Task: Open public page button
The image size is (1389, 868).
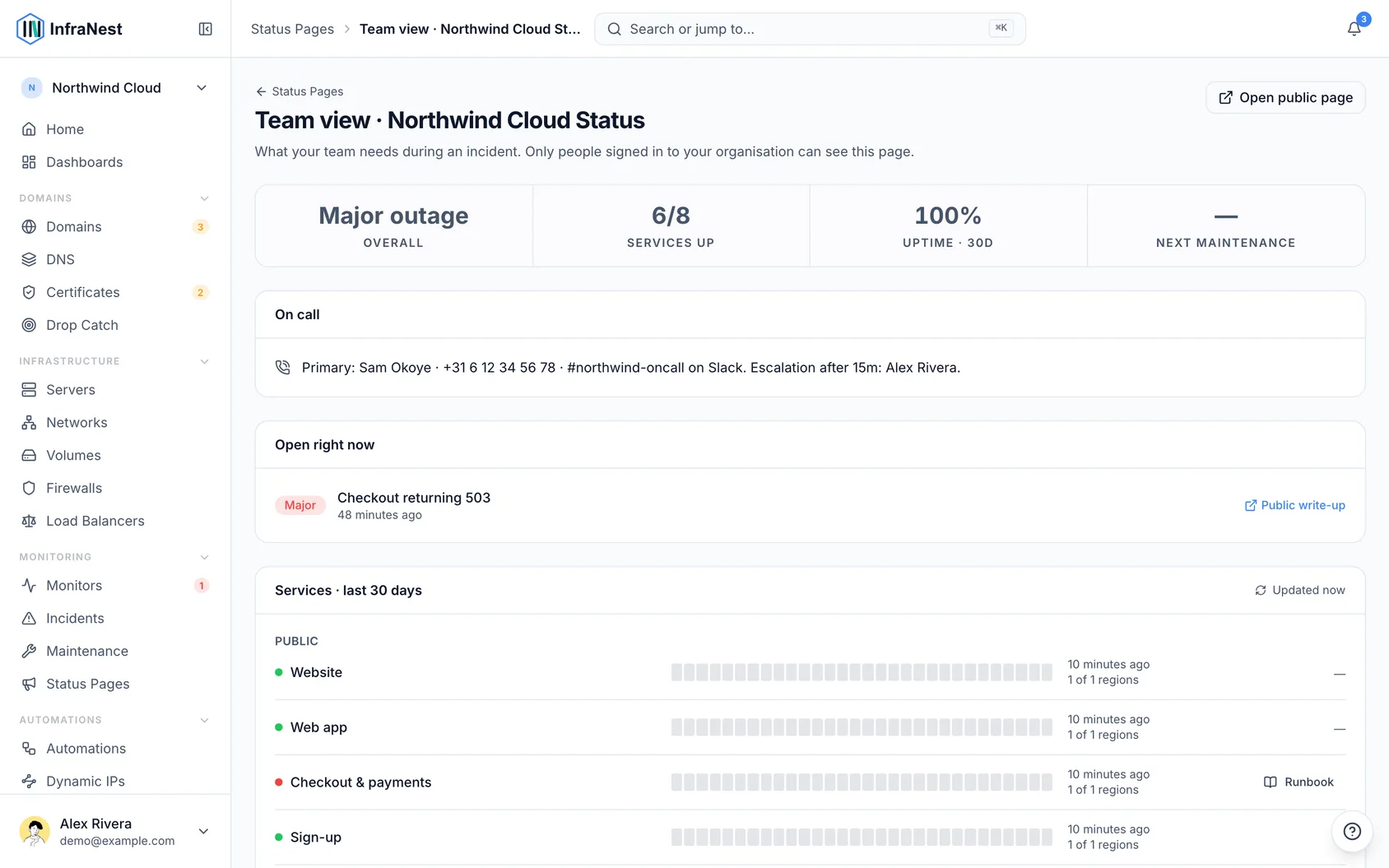Action: coord(1285,97)
